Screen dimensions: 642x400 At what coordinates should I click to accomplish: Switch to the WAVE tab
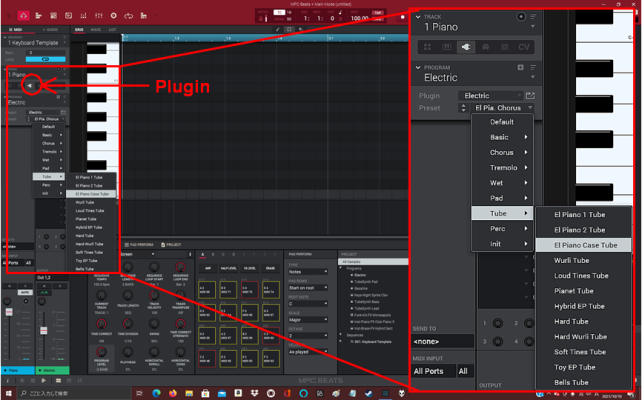coord(96,30)
